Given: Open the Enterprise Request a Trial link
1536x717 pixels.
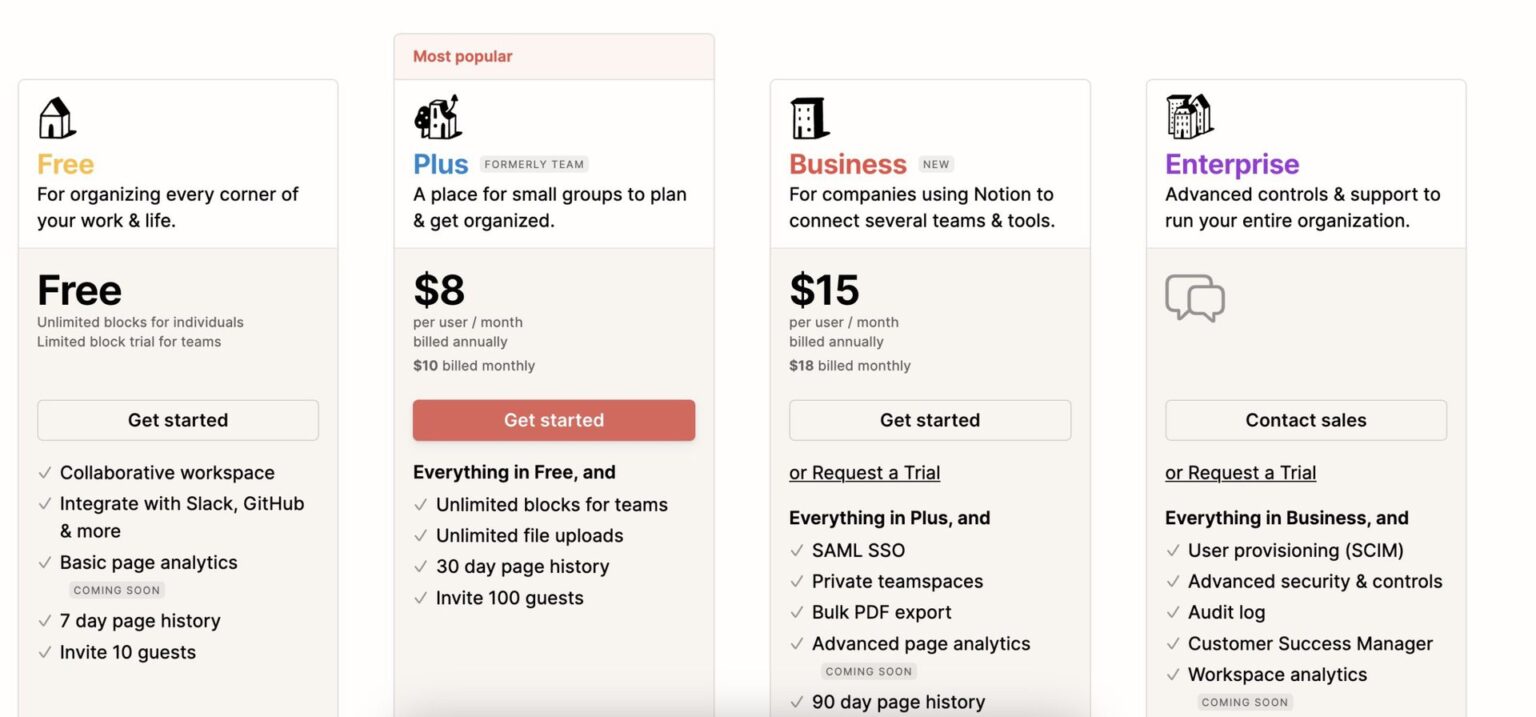Looking at the screenshot, I should coord(1240,473).
